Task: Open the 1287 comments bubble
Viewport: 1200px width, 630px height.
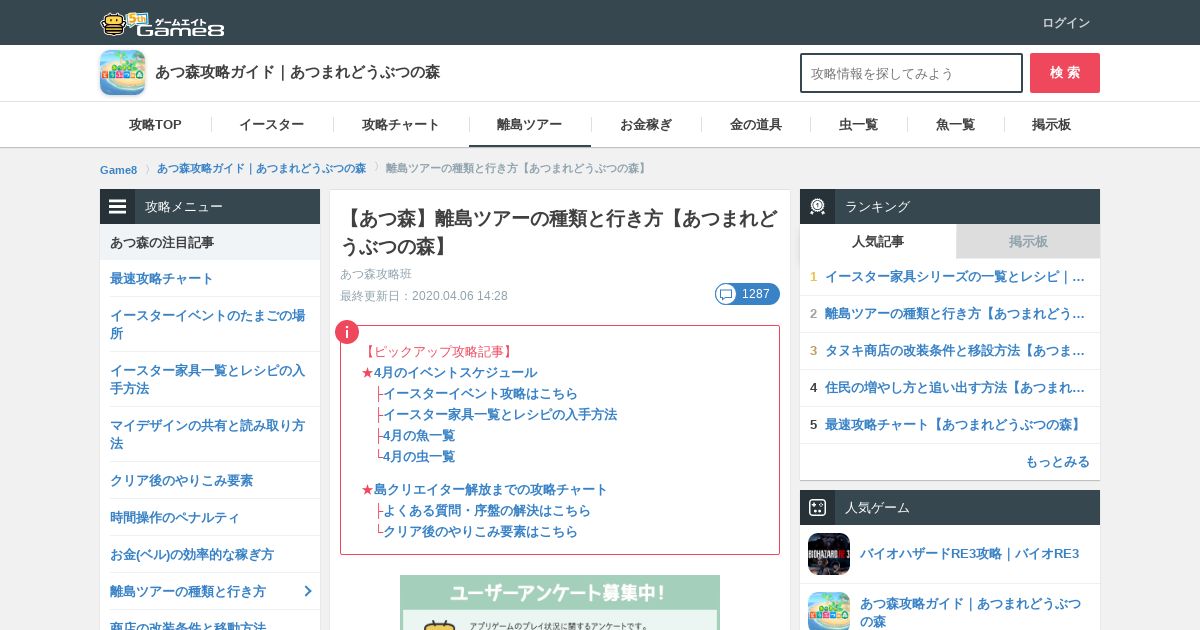Action: click(747, 294)
